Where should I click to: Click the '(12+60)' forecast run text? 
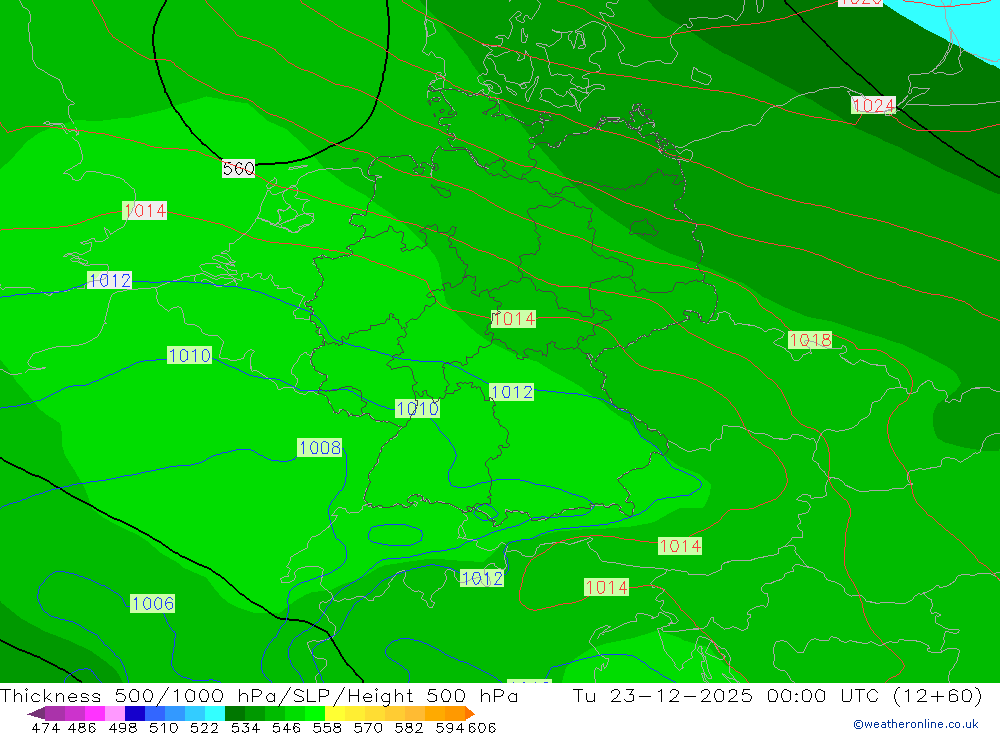click(938, 695)
